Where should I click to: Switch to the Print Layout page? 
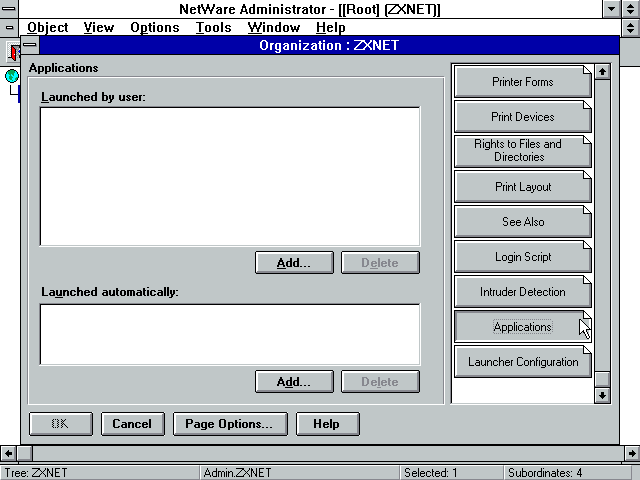(523, 187)
